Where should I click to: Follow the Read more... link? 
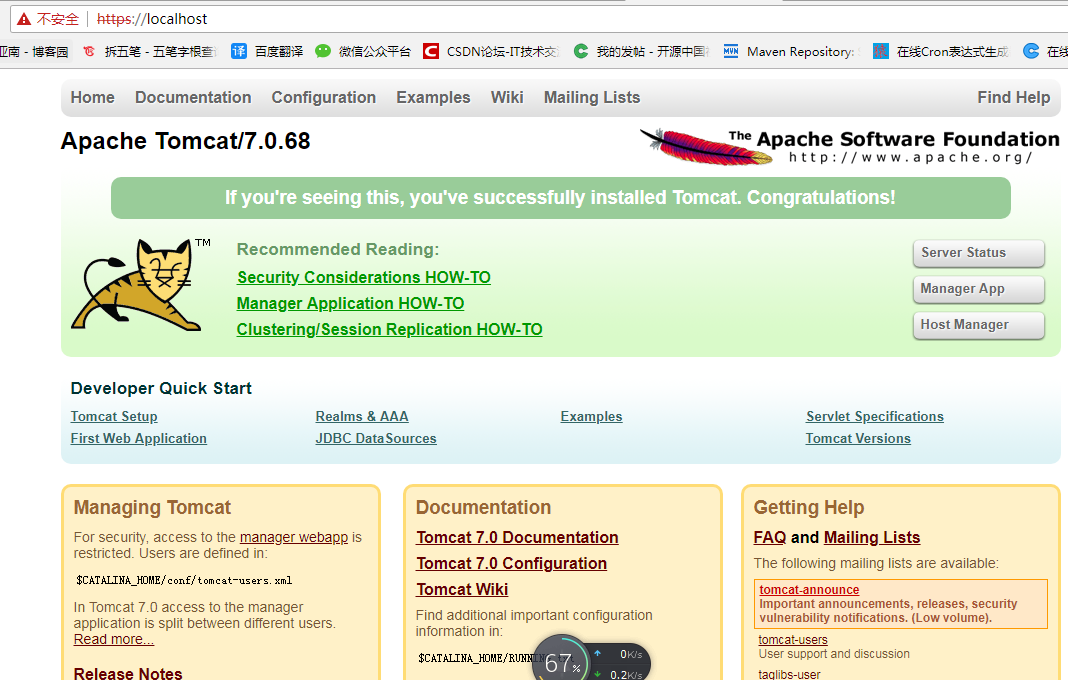coord(114,639)
